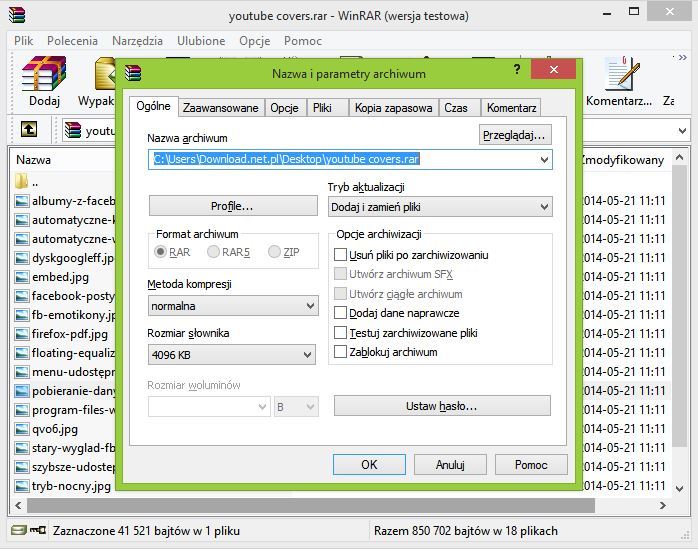
Task: Click the Anuluj button
Action: (450, 464)
